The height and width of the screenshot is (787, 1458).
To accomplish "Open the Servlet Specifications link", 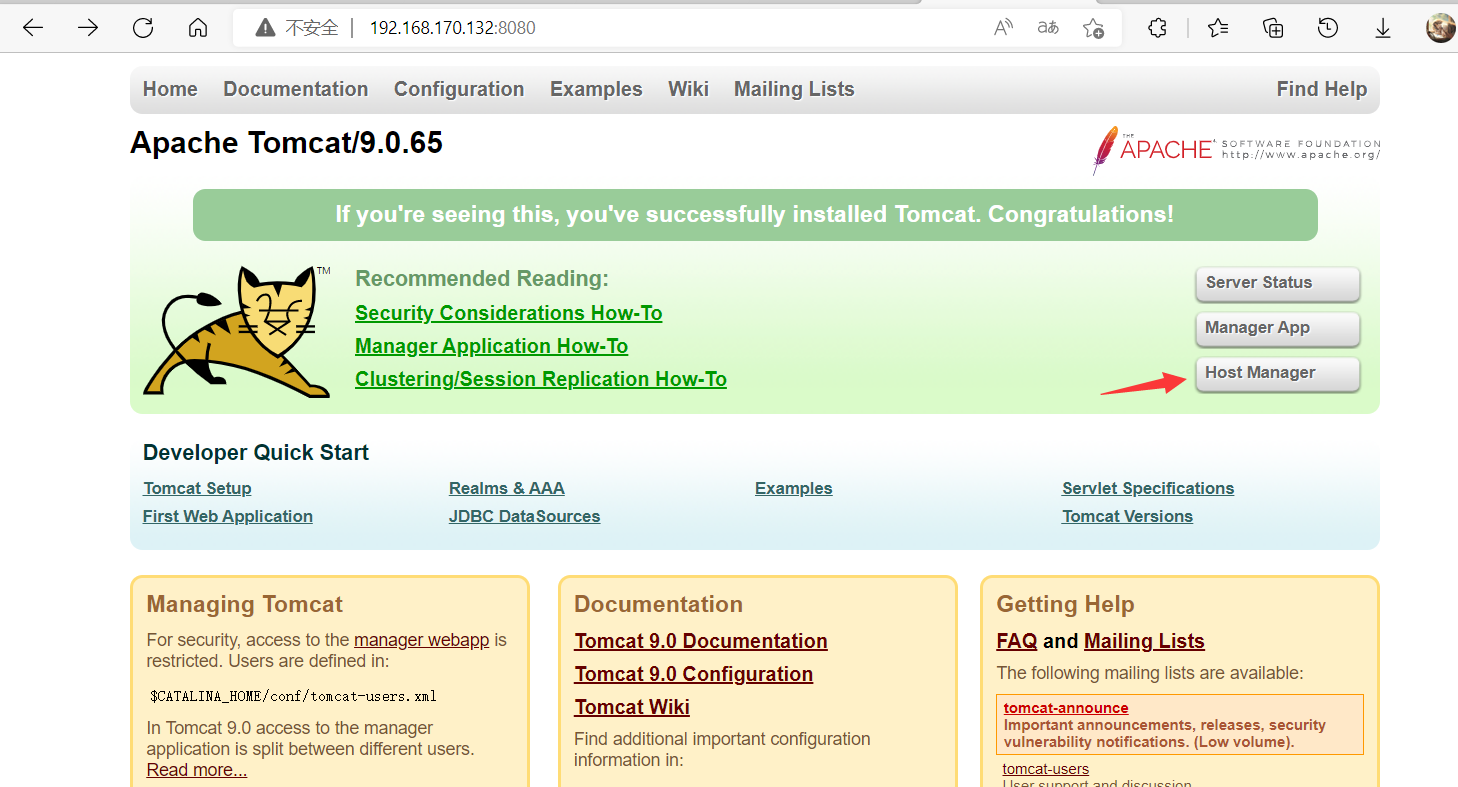I will (1148, 488).
